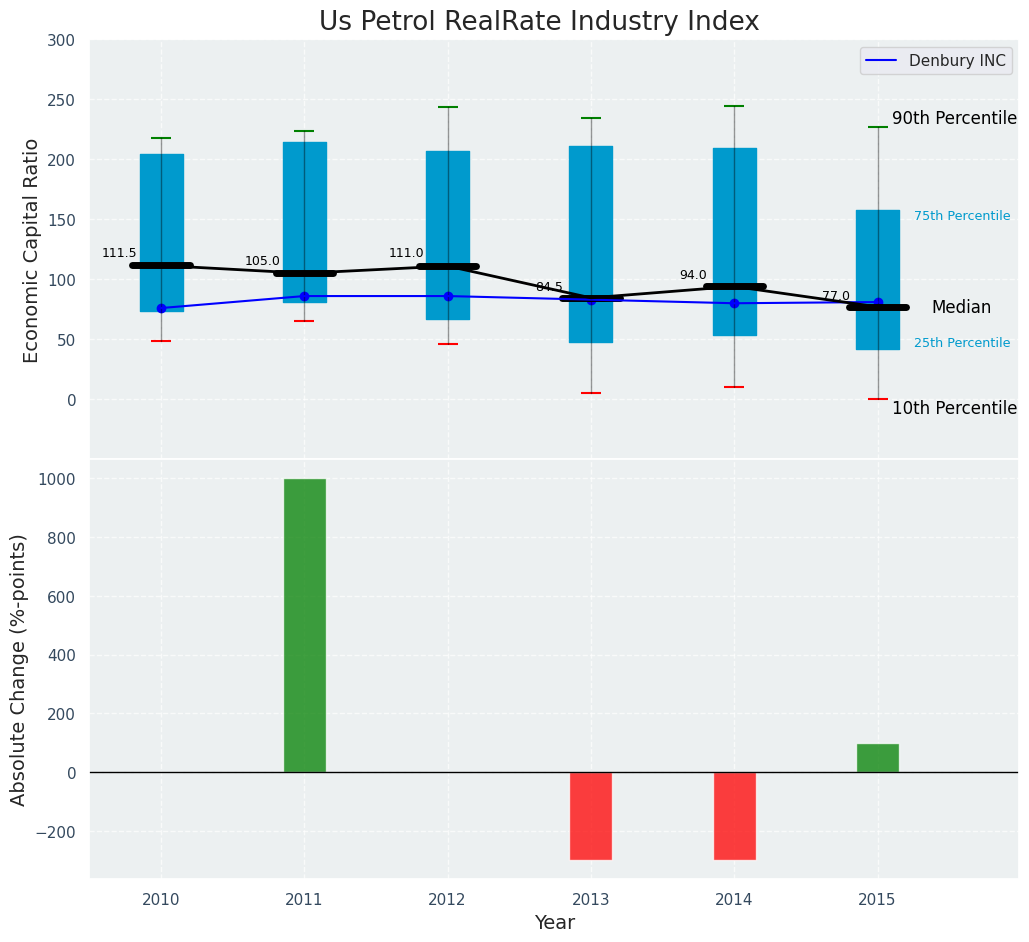This screenshot has height=942, width=1029.
Task: Click the blue line sample in the legend
Action: coord(882,61)
